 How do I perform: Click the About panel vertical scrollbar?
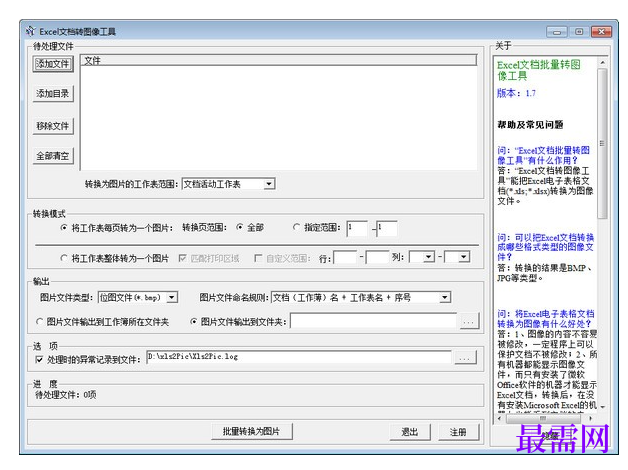pyautogui.click(x=602, y=144)
